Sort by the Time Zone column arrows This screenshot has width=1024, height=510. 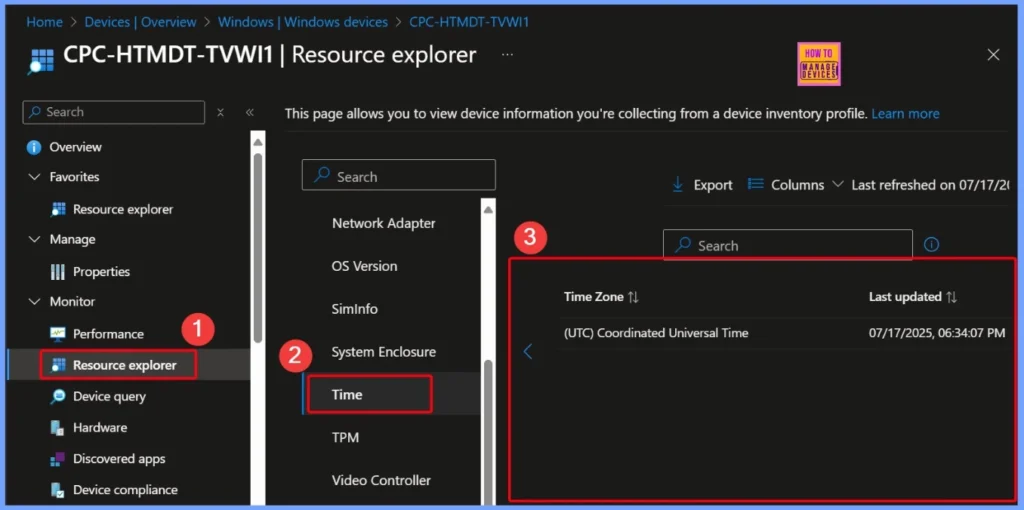tap(633, 297)
